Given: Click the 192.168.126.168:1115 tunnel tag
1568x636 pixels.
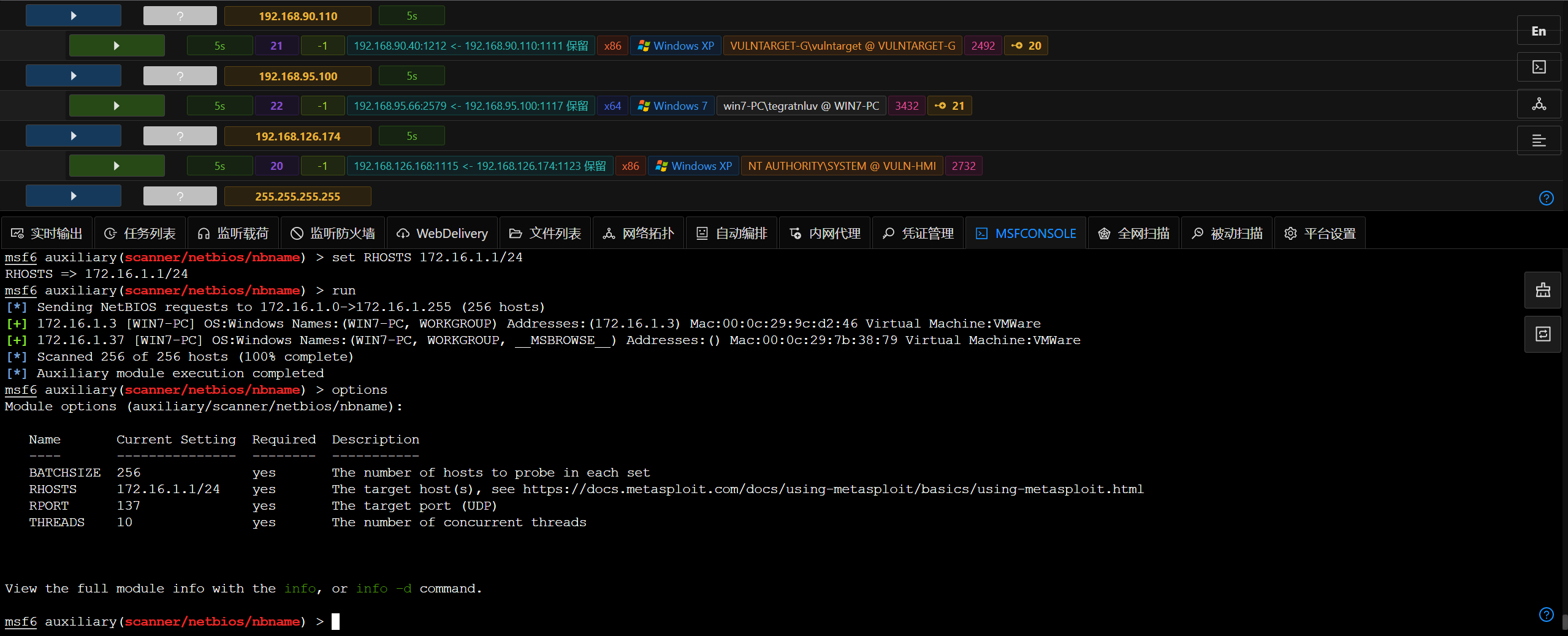Looking at the screenshot, I should click(480, 166).
